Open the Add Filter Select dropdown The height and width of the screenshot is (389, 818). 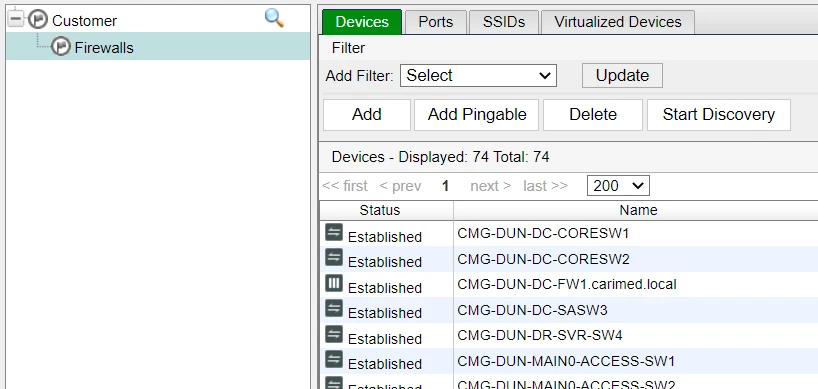coord(478,76)
